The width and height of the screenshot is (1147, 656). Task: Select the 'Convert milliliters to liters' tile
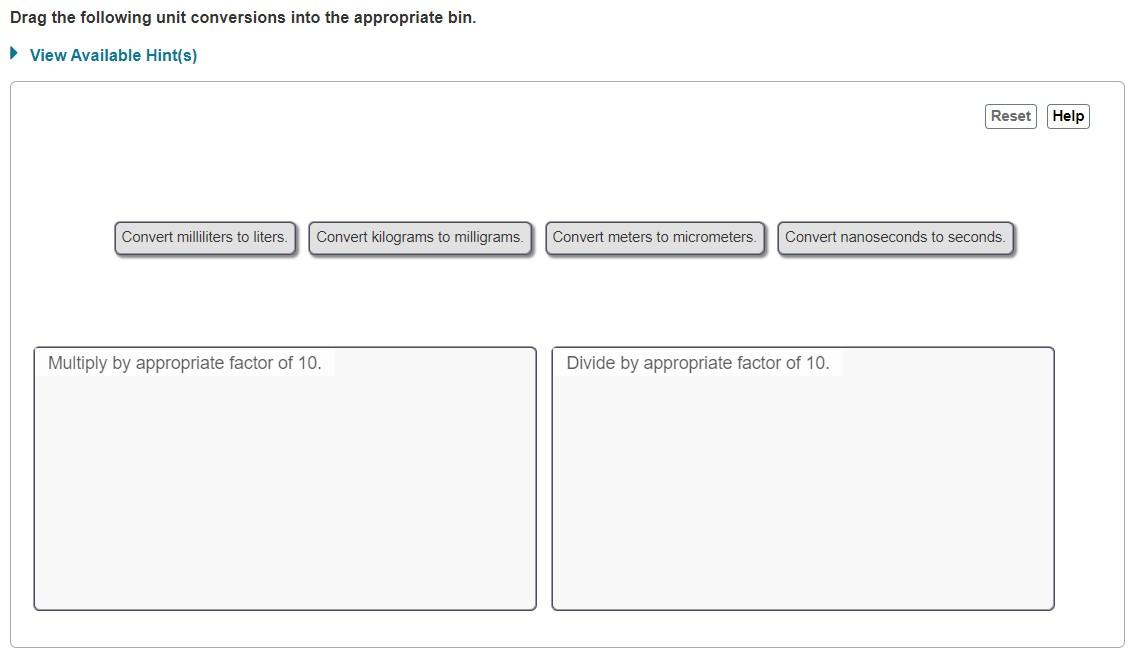205,238
